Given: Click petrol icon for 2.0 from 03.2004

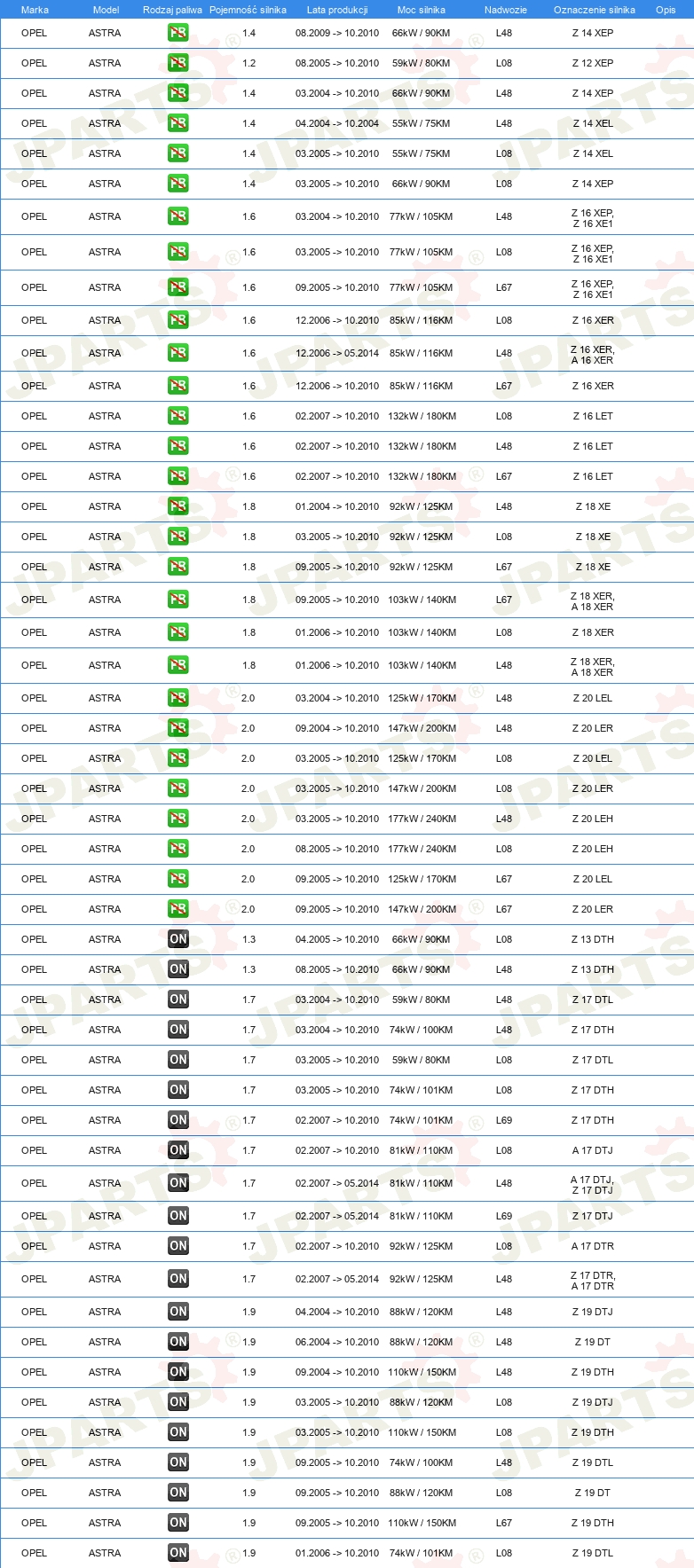Looking at the screenshot, I should click(178, 698).
